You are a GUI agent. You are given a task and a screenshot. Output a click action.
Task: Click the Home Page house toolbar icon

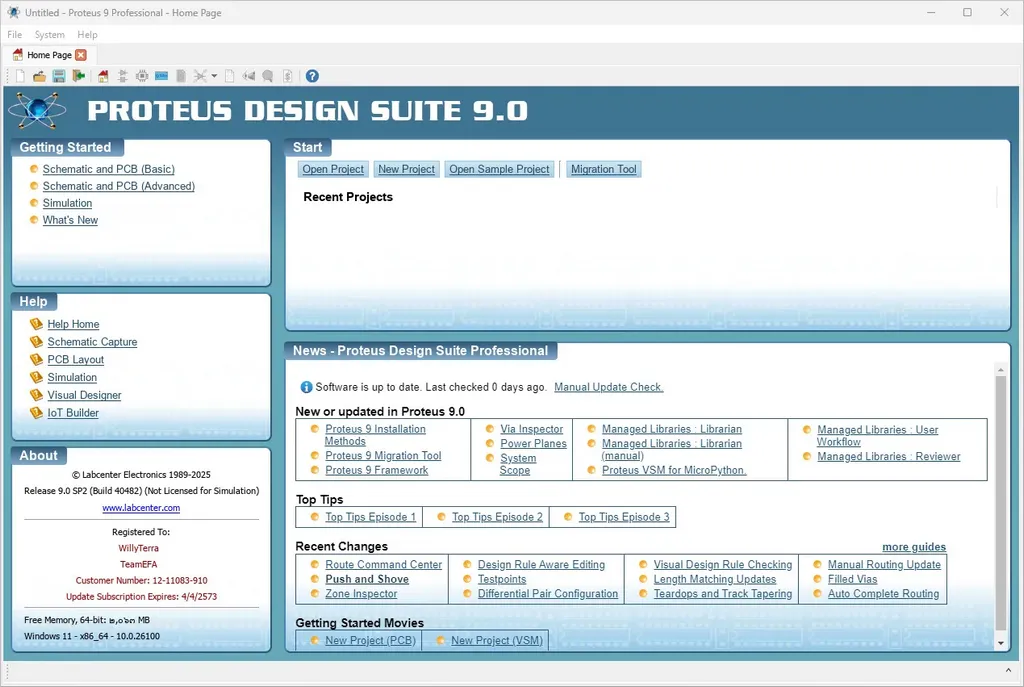tap(103, 76)
